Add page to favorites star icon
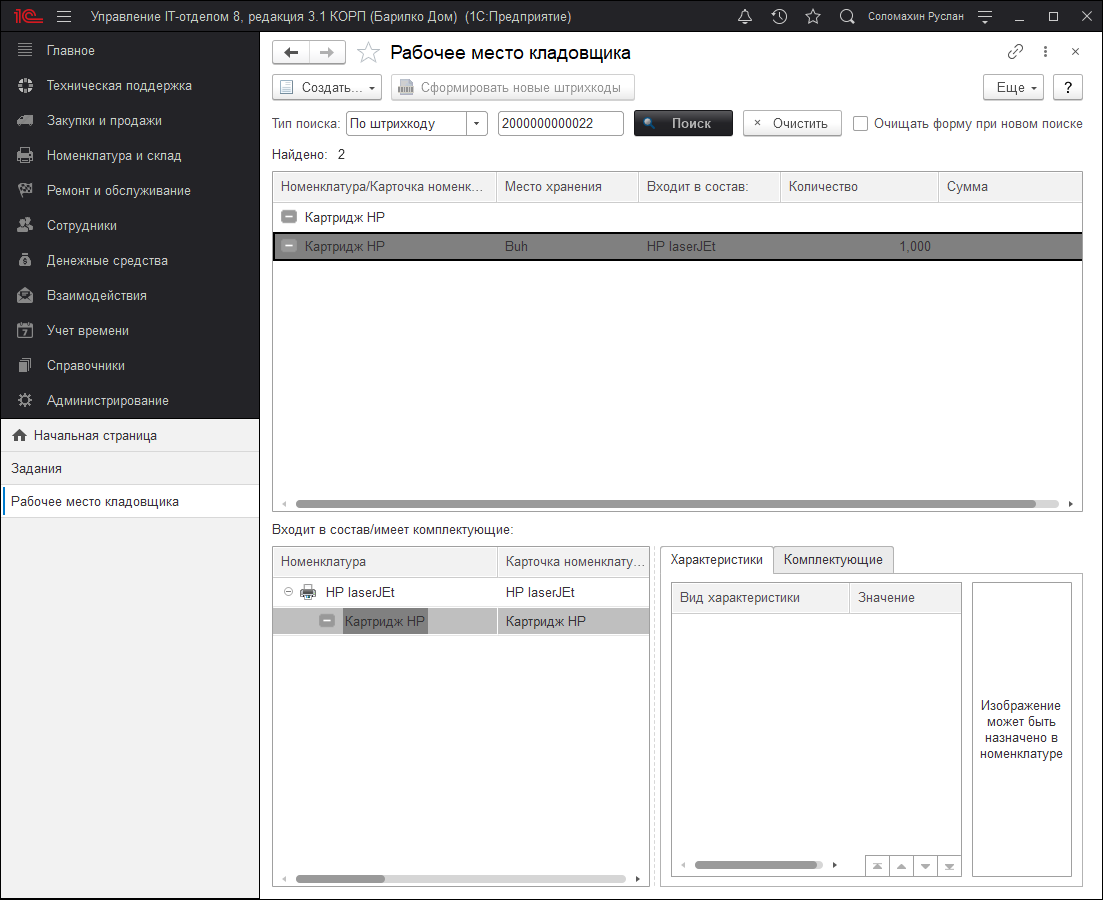 click(x=368, y=53)
